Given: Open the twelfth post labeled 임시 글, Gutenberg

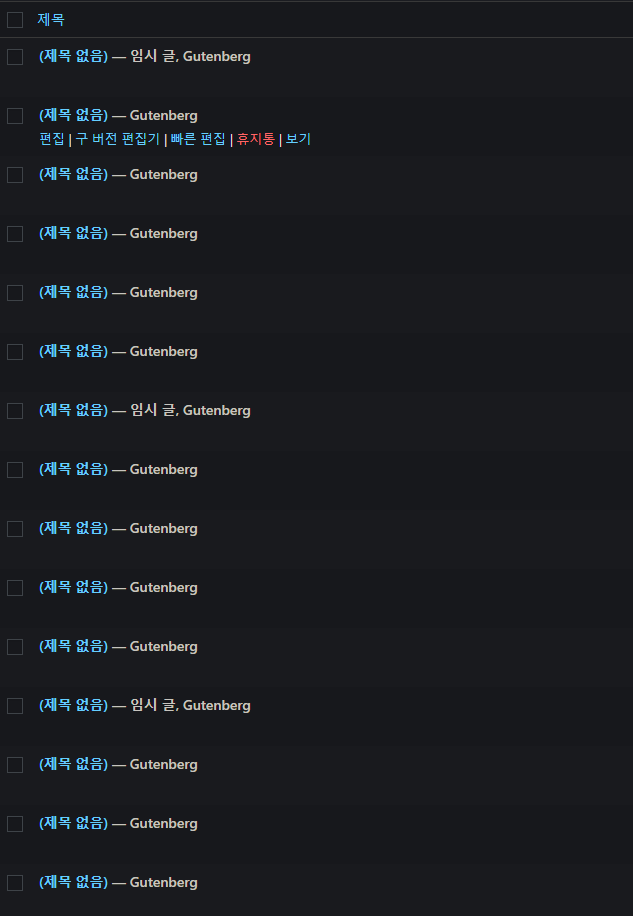Looking at the screenshot, I should (x=74, y=706).
